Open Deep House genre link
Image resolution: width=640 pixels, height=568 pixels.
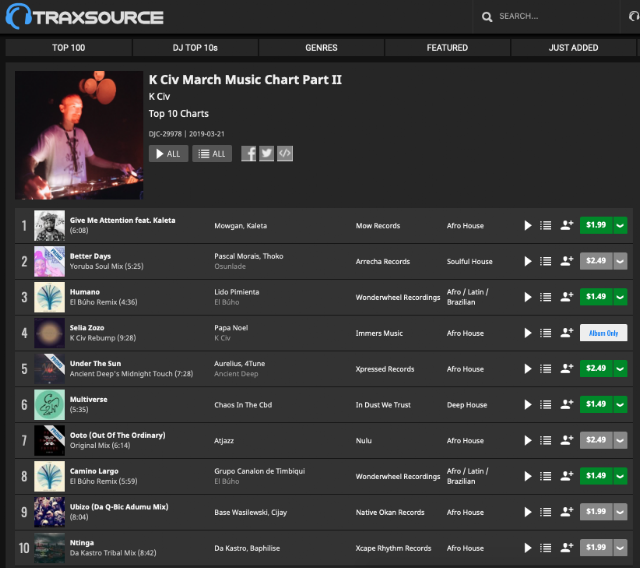[467, 405]
